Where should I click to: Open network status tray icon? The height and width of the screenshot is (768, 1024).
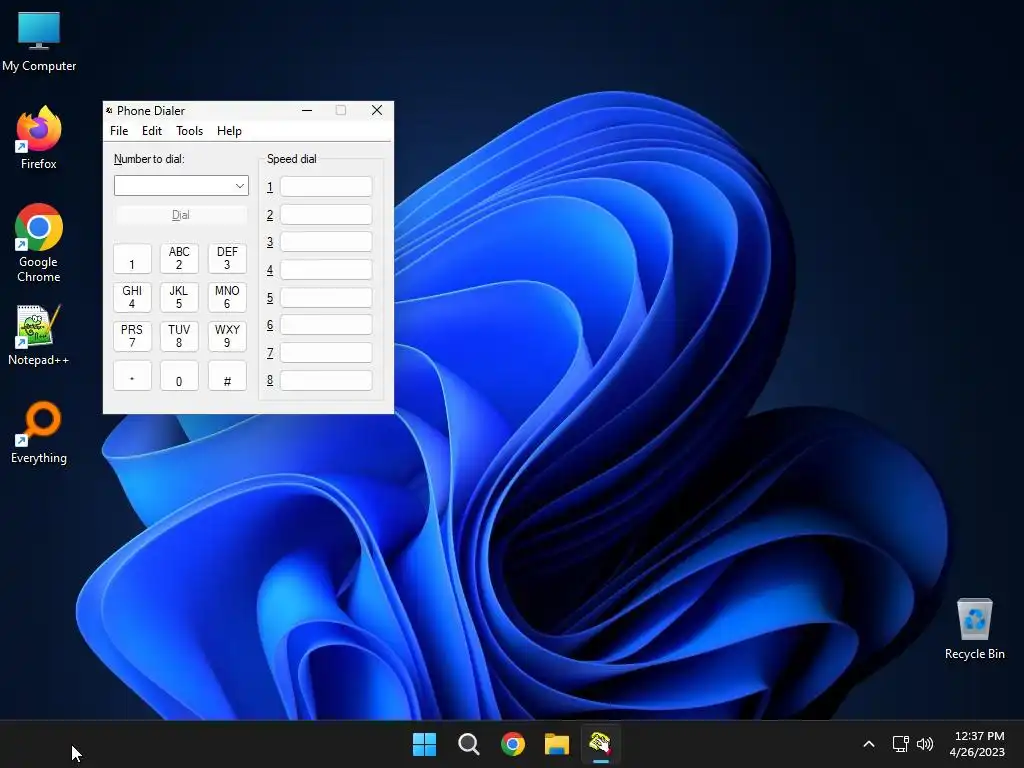(901, 744)
